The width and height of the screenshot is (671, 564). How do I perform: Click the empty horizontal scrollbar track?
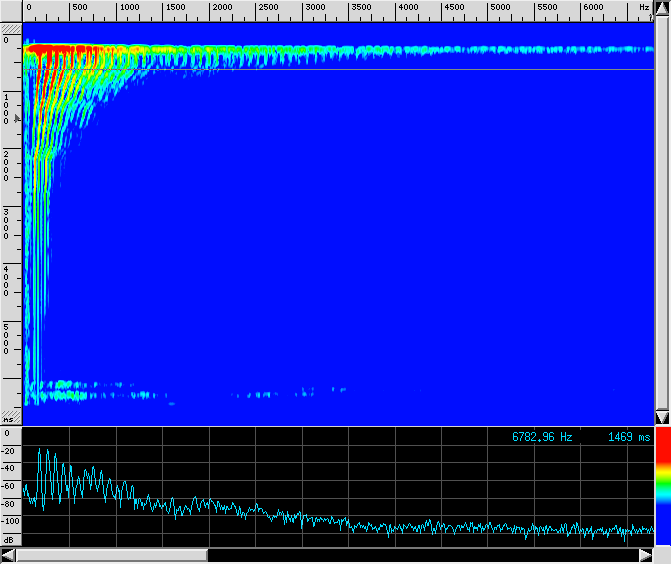pyautogui.click(x=430, y=555)
